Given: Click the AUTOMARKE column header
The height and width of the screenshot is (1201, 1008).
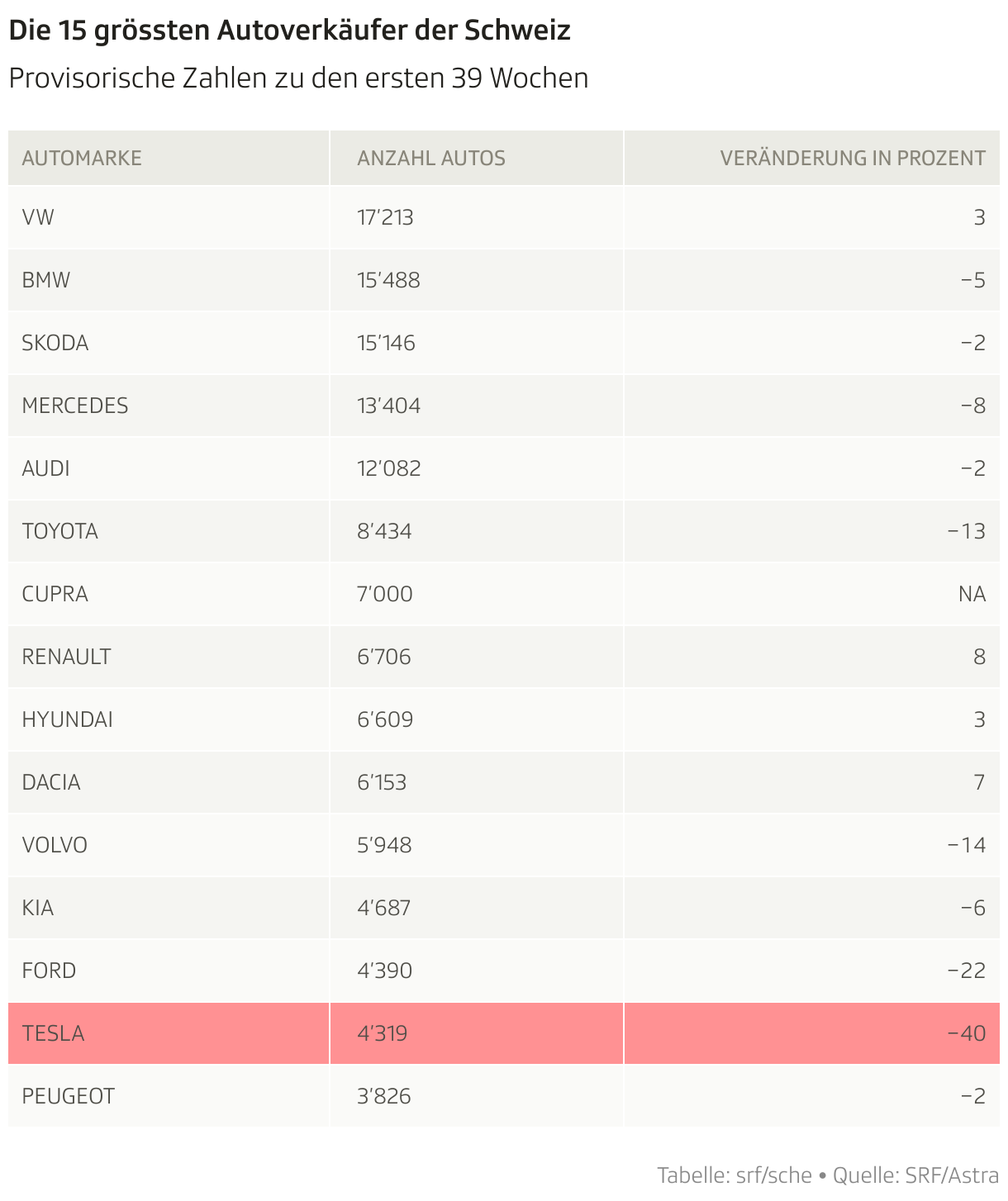Looking at the screenshot, I should pos(82,158).
